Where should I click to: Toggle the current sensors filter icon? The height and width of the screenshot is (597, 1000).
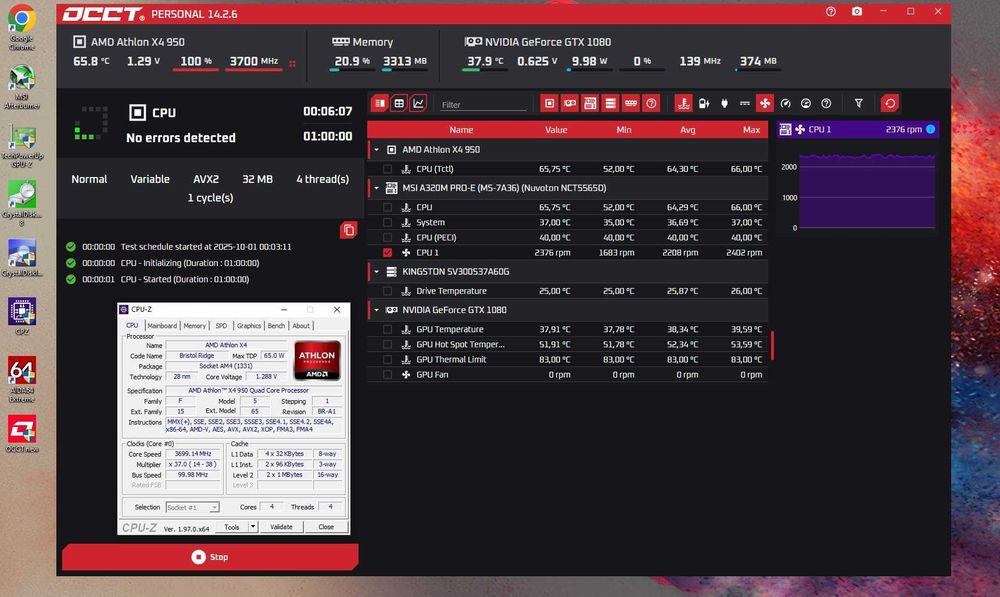tap(744, 103)
